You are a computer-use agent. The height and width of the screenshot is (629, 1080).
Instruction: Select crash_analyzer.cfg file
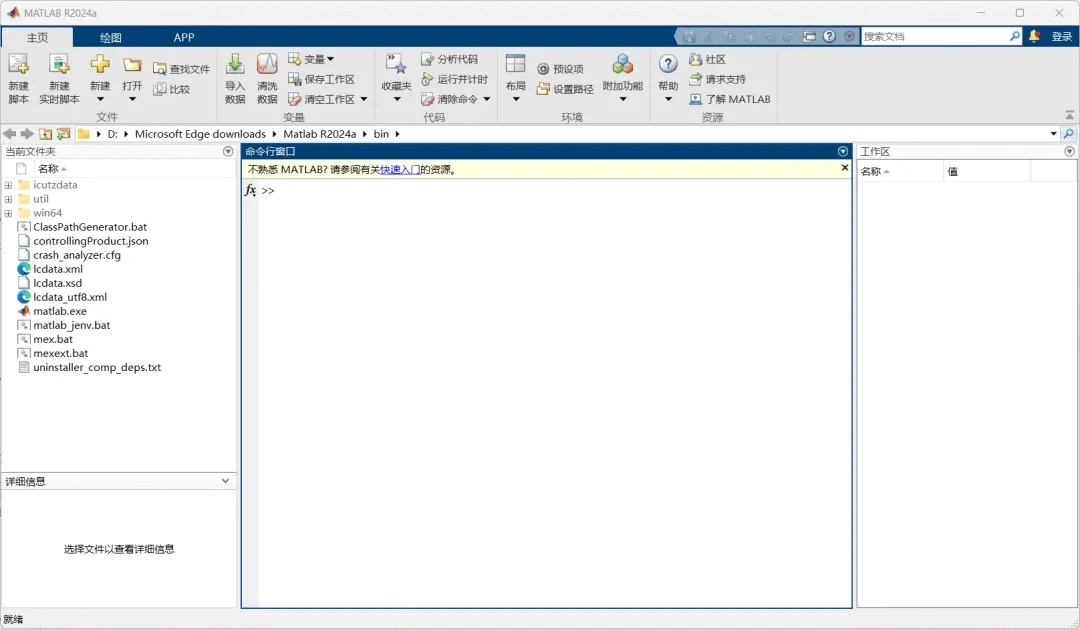(x=77, y=256)
